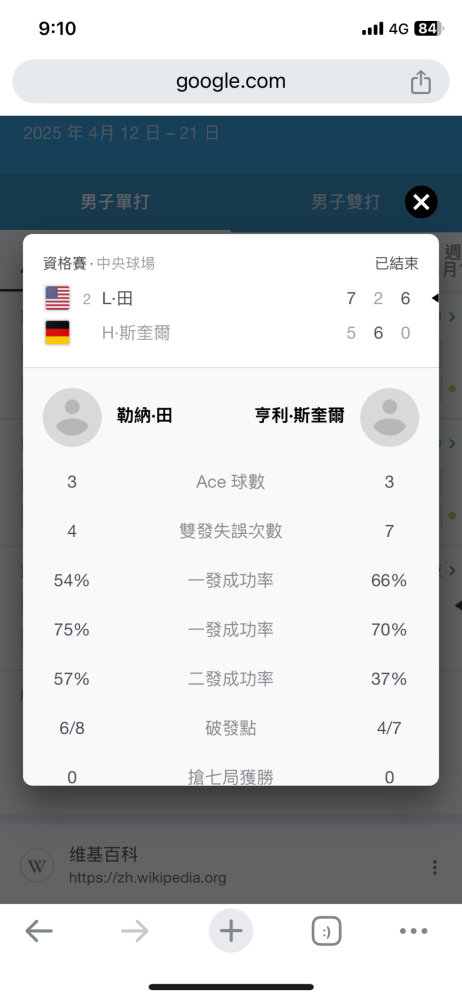Tap the forward navigation arrow

pos(135,931)
